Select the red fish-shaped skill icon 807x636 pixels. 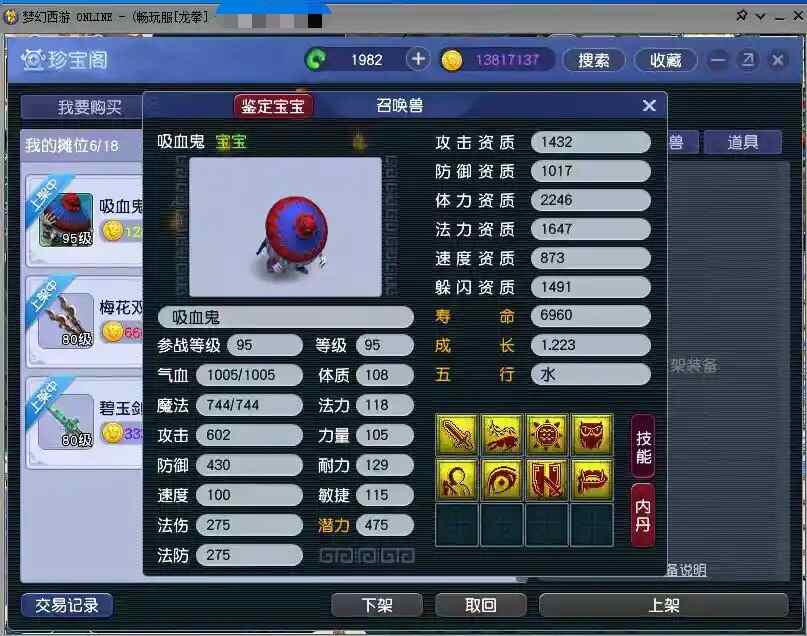tap(592, 480)
